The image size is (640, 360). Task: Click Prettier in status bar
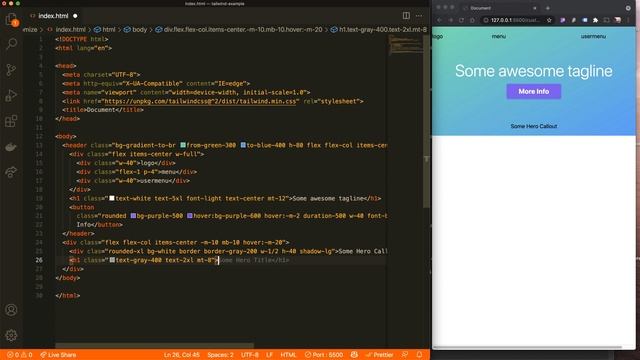click(380, 355)
